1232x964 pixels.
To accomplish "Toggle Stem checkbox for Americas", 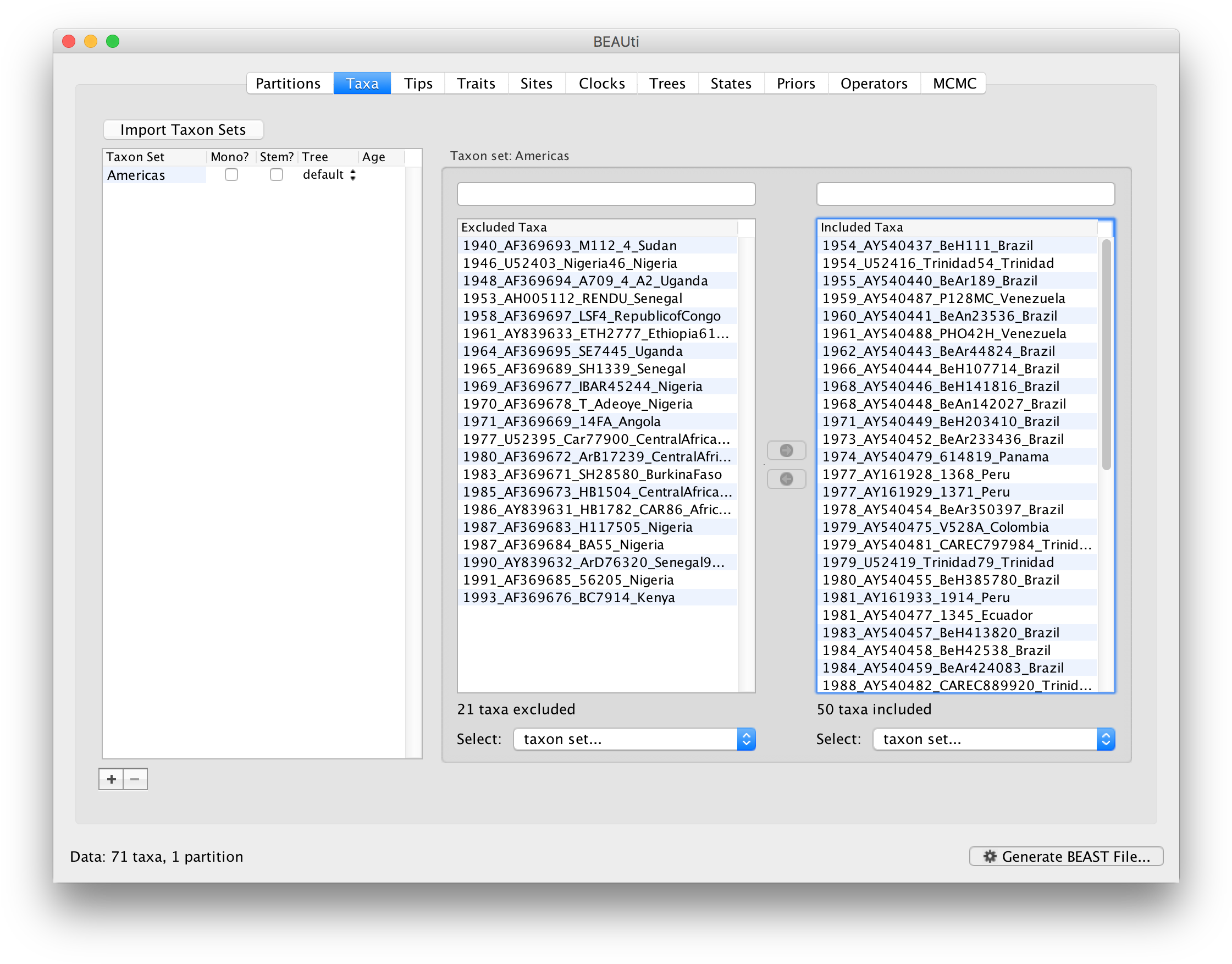I will pos(277,175).
